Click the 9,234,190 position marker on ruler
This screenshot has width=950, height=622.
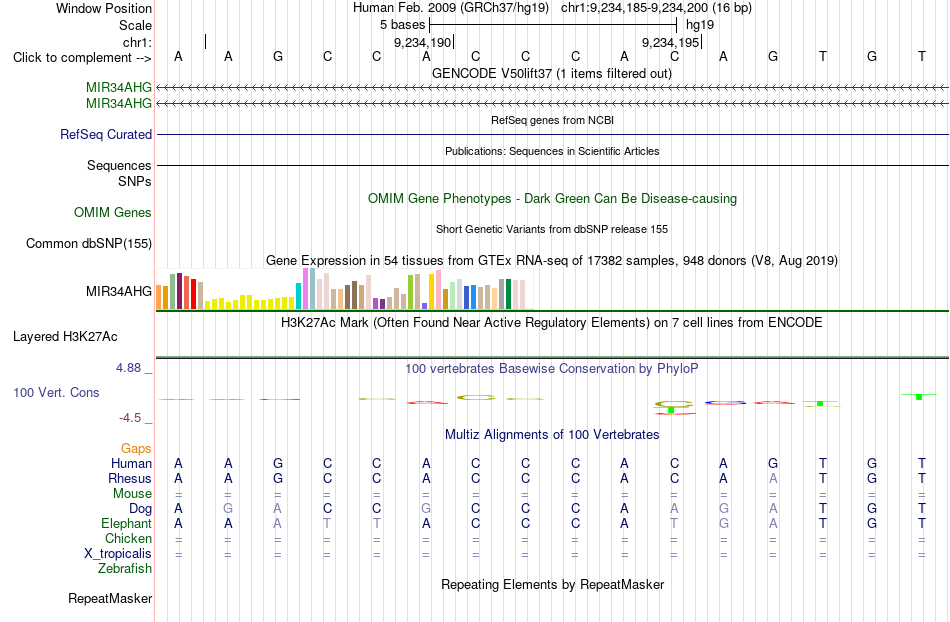pyautogui.click(x=423, y=42)
